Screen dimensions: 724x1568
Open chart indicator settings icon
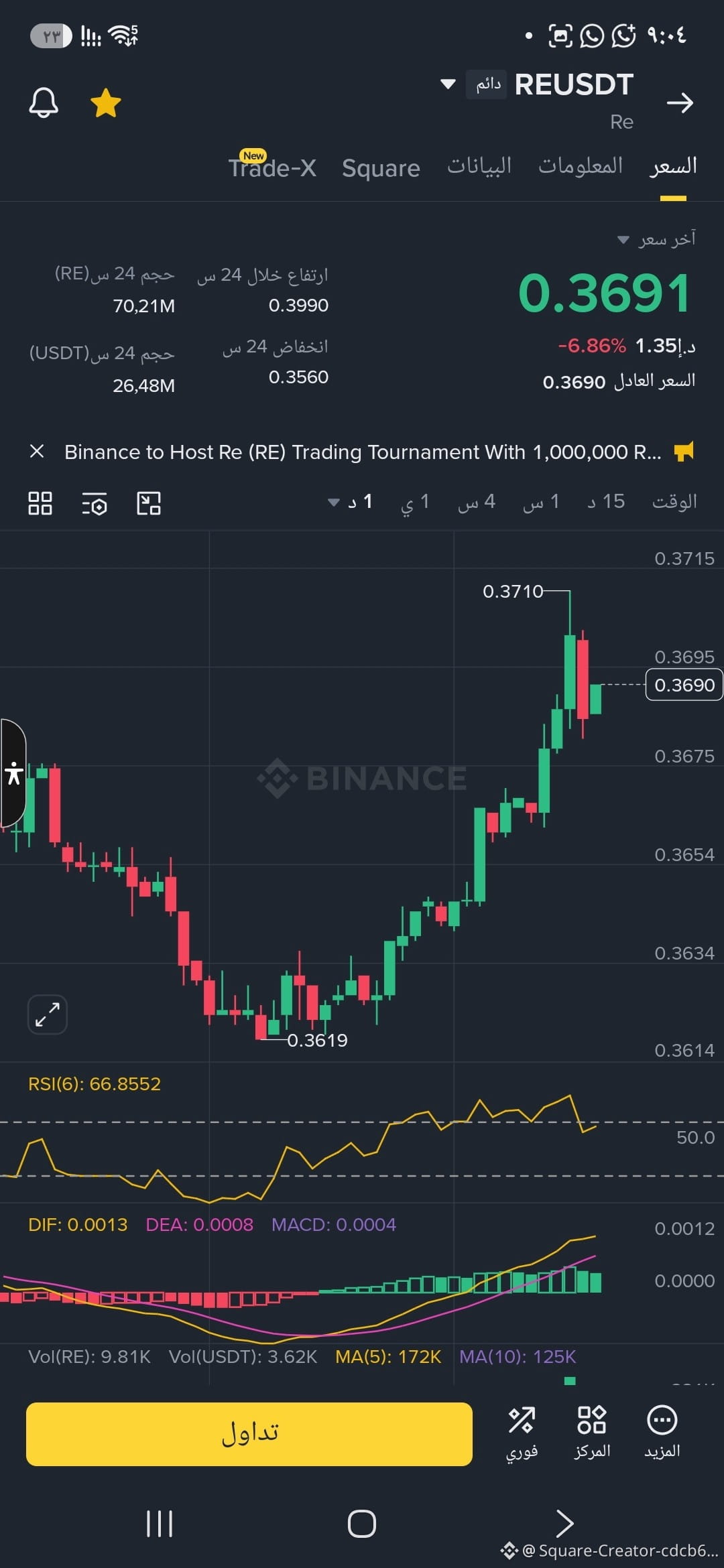point(95,503)
